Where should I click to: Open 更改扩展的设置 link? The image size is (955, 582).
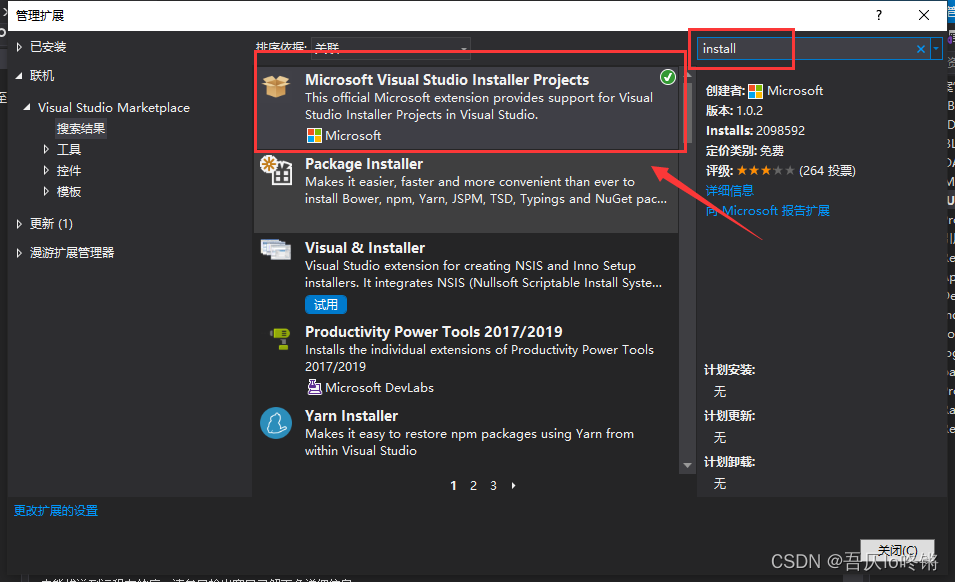pos(56,511)
